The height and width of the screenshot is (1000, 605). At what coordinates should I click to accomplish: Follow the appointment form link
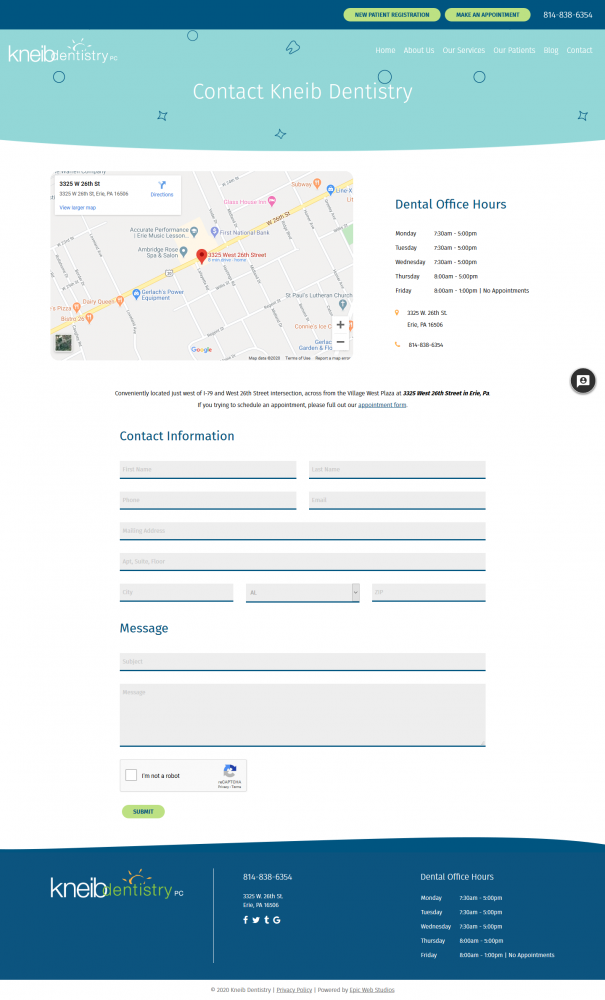[x=382, y=405]
